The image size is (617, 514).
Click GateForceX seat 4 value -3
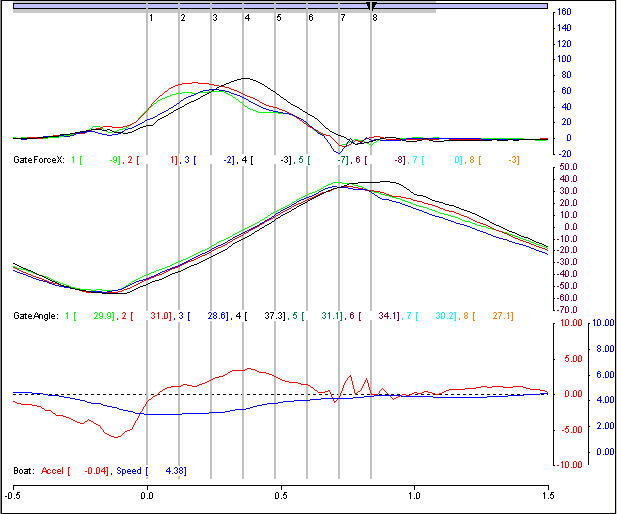285,160
